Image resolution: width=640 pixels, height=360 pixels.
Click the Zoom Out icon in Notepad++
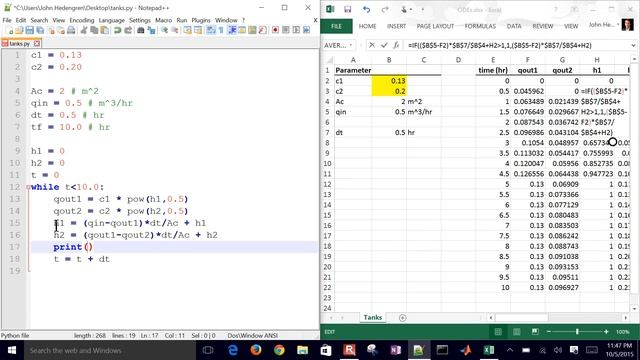click(175, 30)
